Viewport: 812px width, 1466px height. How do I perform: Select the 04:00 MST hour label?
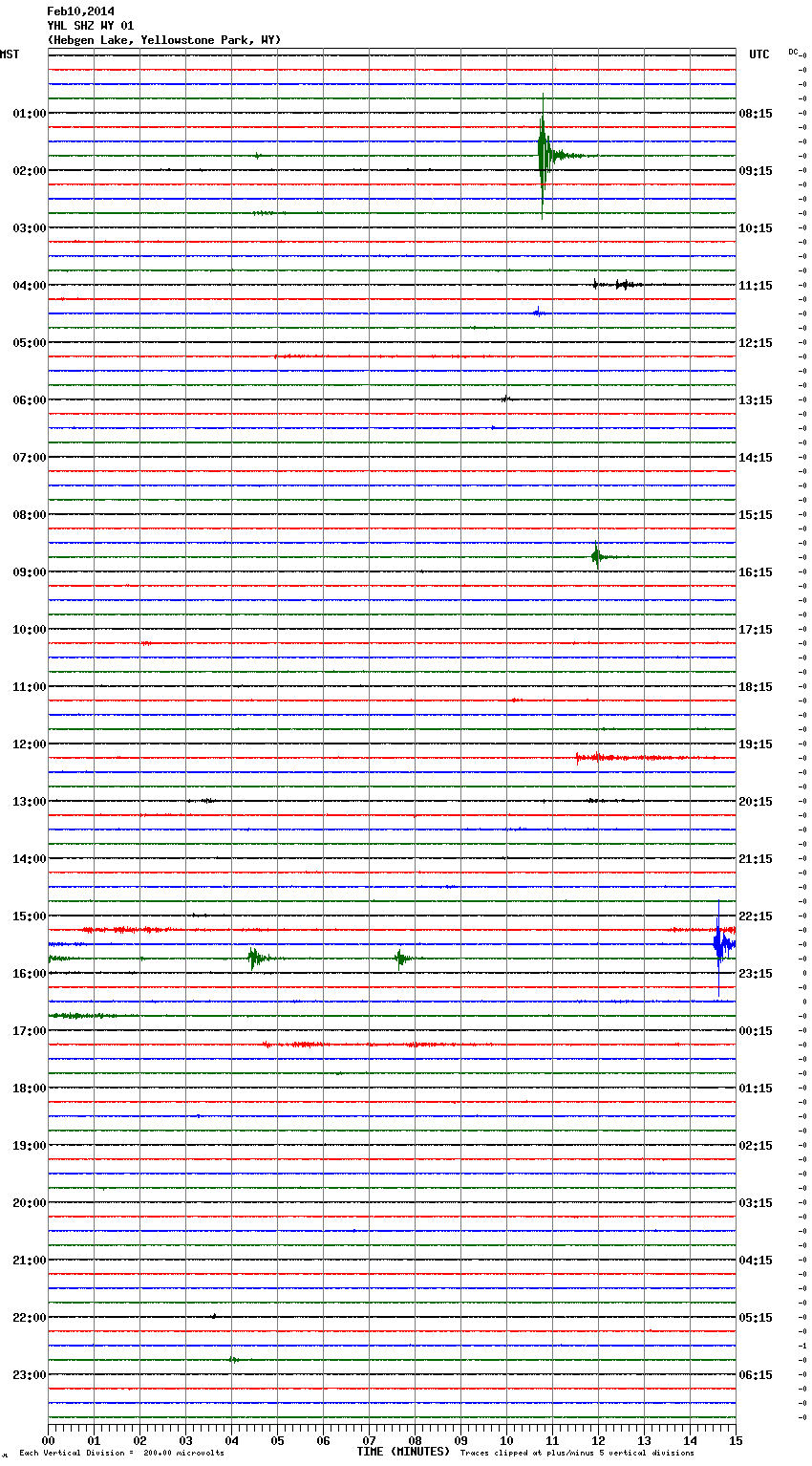(x=30, y=286)
